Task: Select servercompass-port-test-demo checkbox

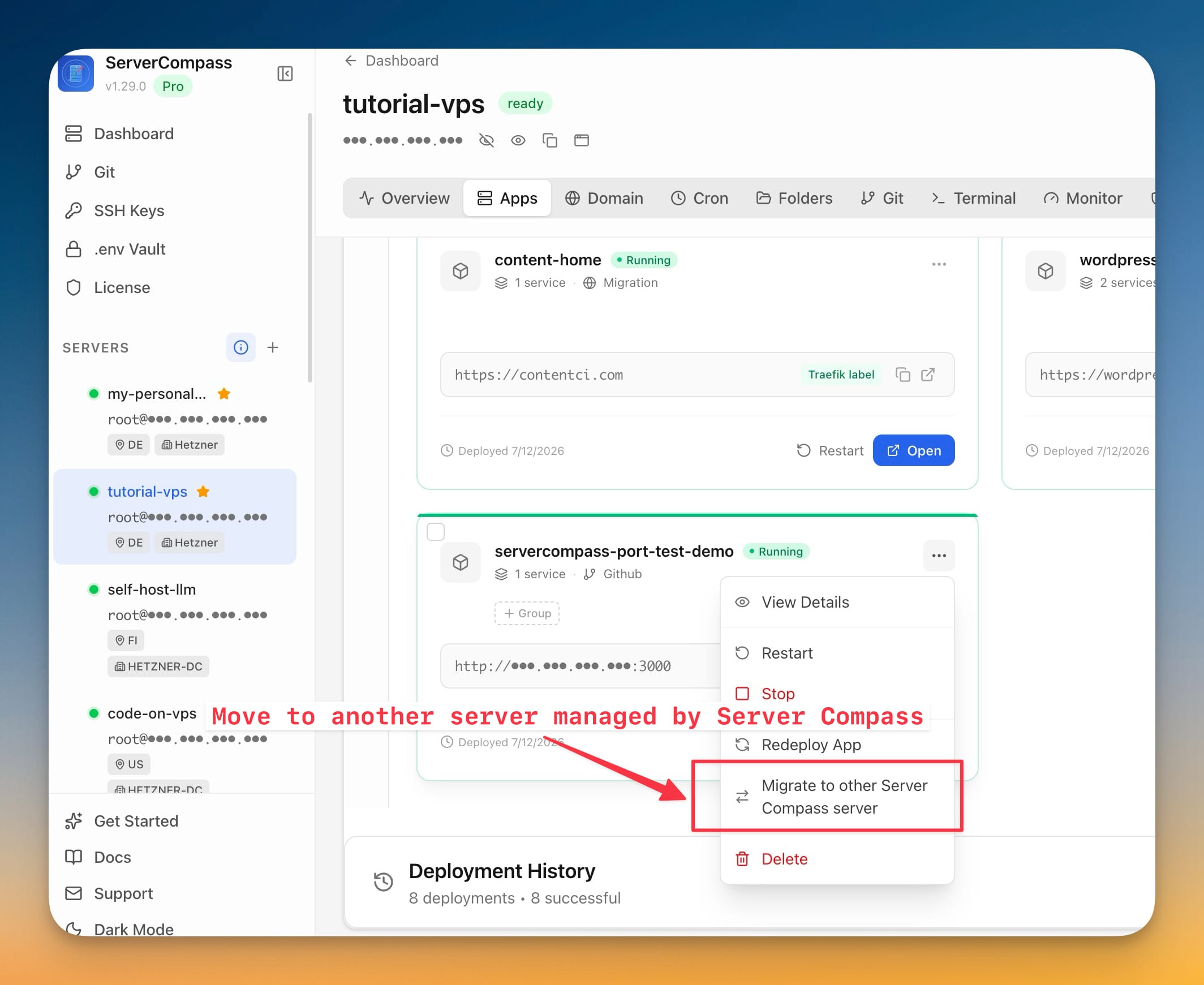Action: pyautogui.click(x=436, y=532)
